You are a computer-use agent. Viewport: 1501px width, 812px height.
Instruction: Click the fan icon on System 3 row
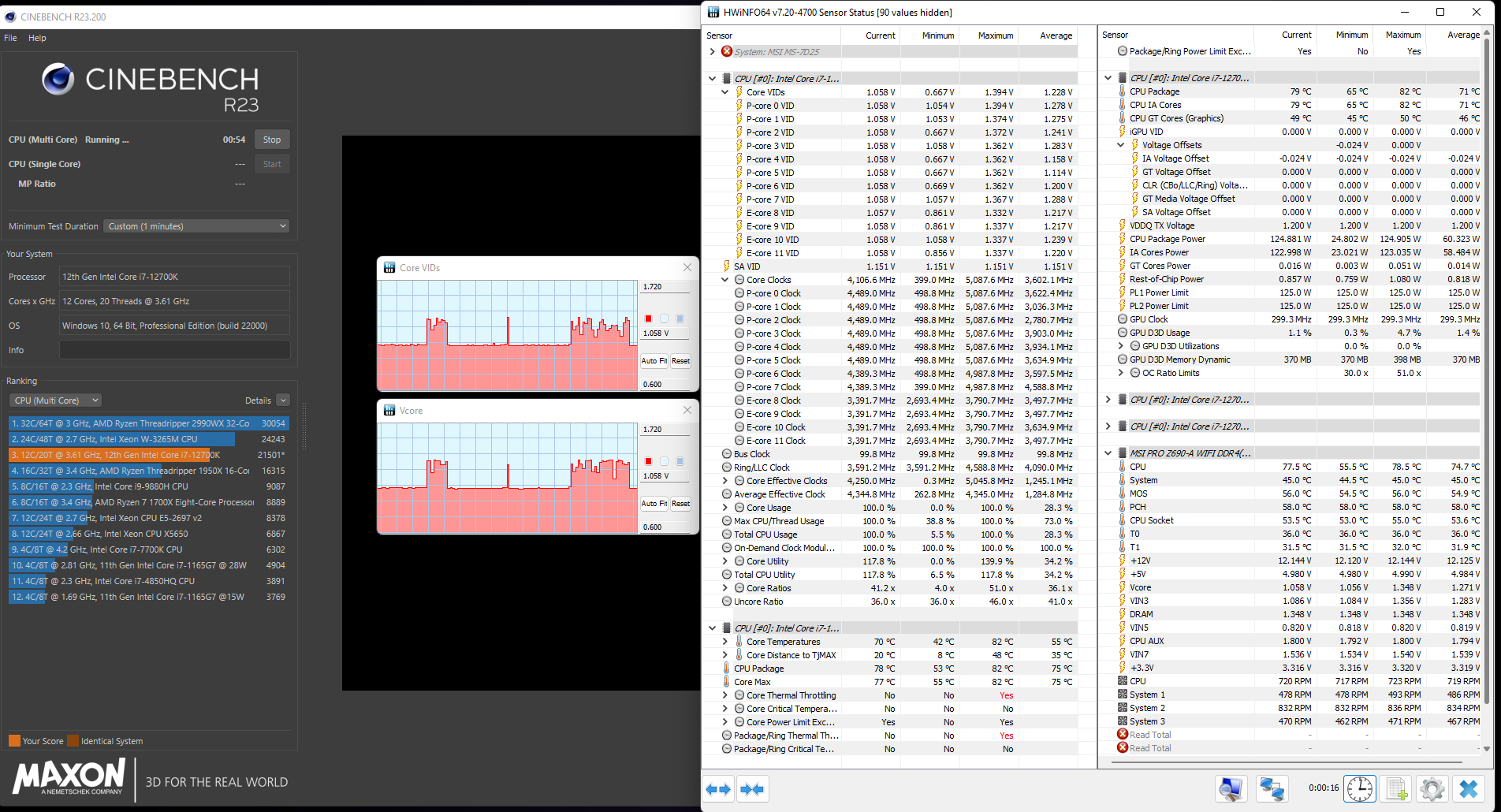point(1123,721)
